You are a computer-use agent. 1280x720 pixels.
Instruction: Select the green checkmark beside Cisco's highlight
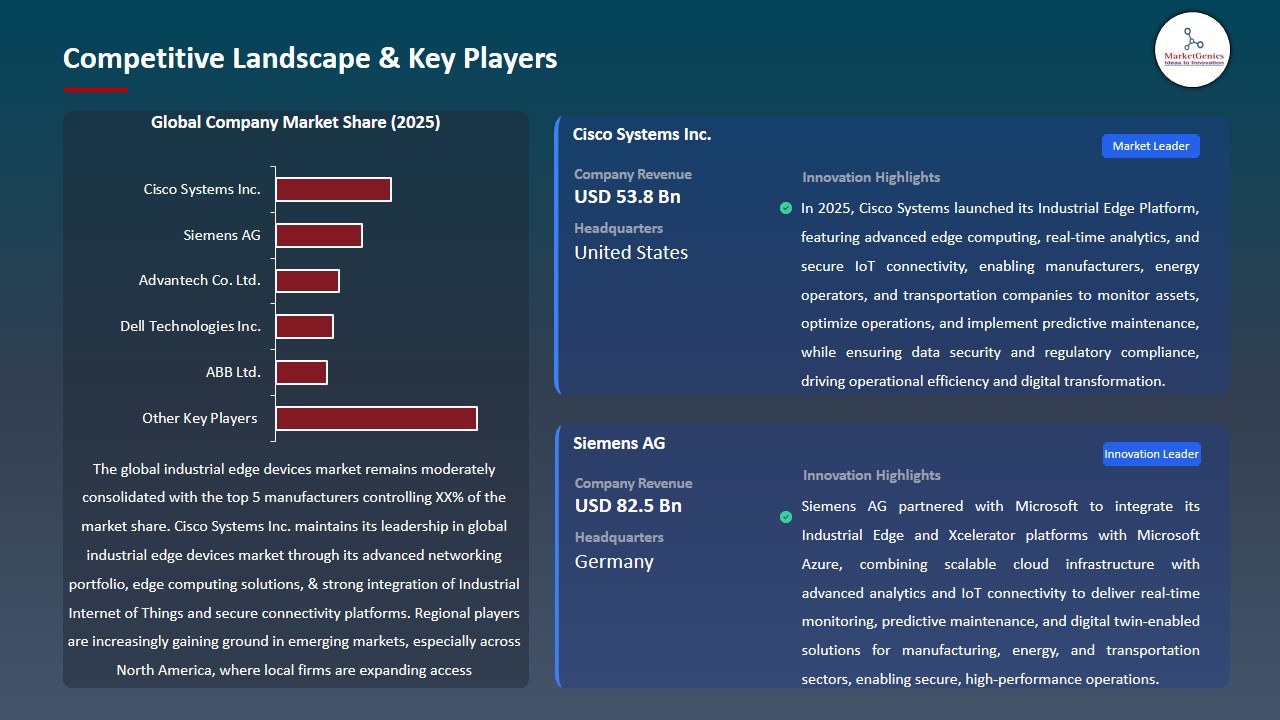coord(786,208)
